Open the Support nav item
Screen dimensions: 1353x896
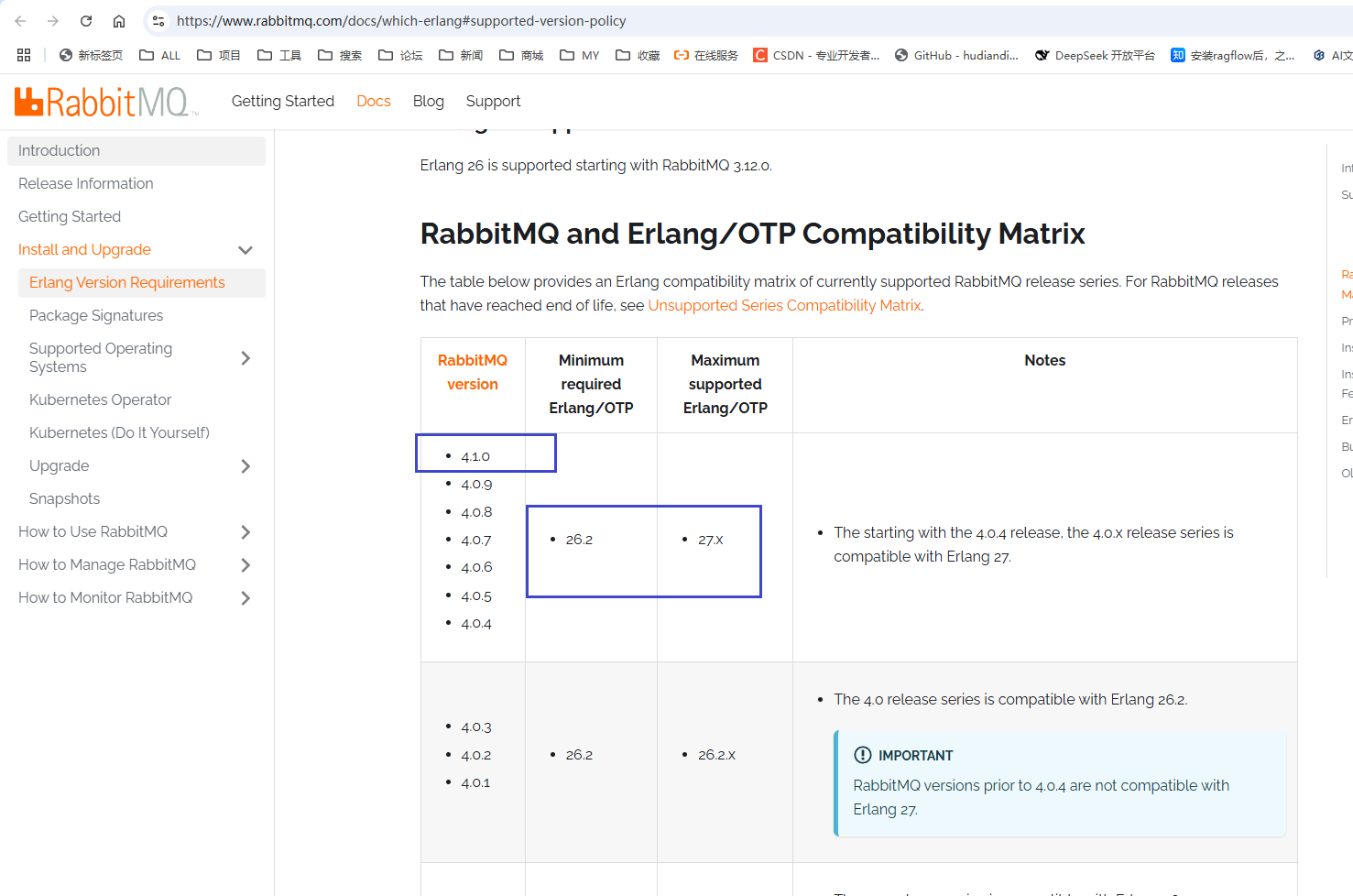pos(493,101)
